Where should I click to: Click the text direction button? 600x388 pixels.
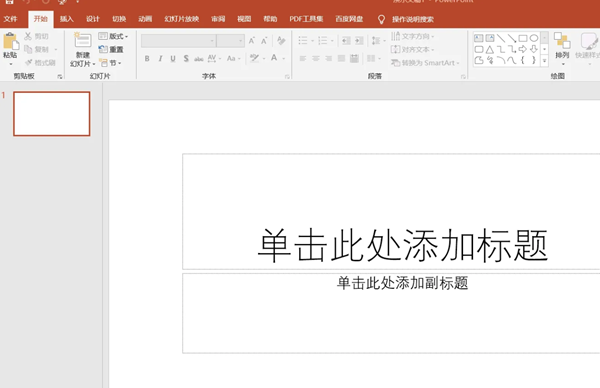coord(412,36)
